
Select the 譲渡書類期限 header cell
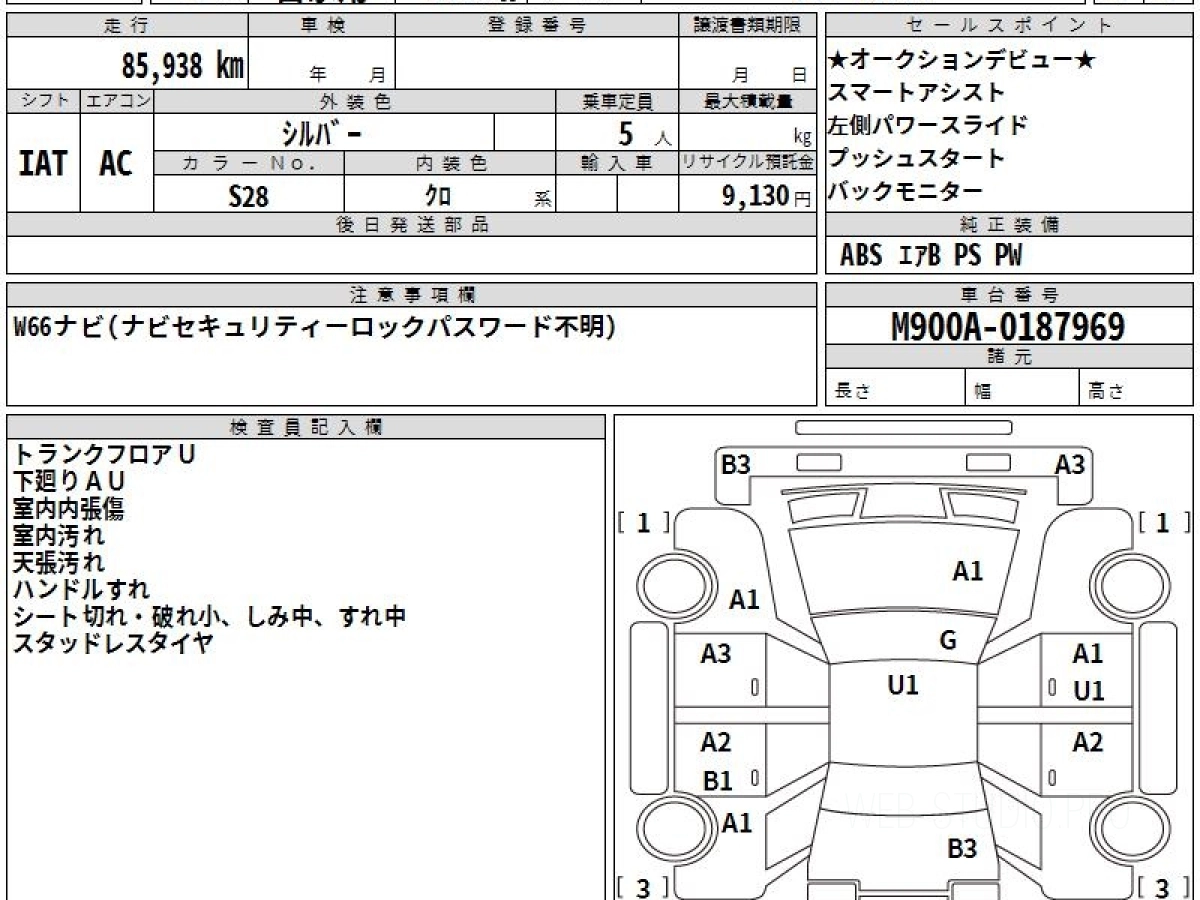pos(748,26)
